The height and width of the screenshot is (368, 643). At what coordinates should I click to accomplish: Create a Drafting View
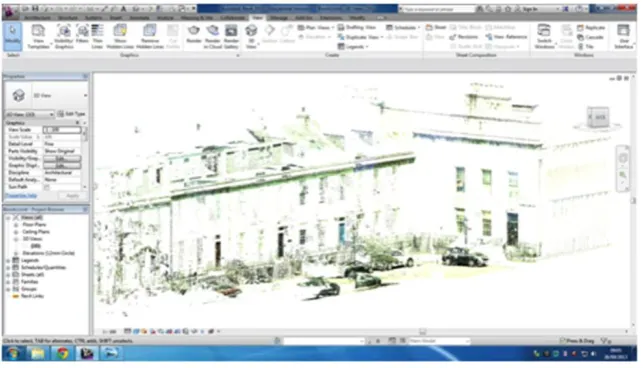click(x=356, y=27)
